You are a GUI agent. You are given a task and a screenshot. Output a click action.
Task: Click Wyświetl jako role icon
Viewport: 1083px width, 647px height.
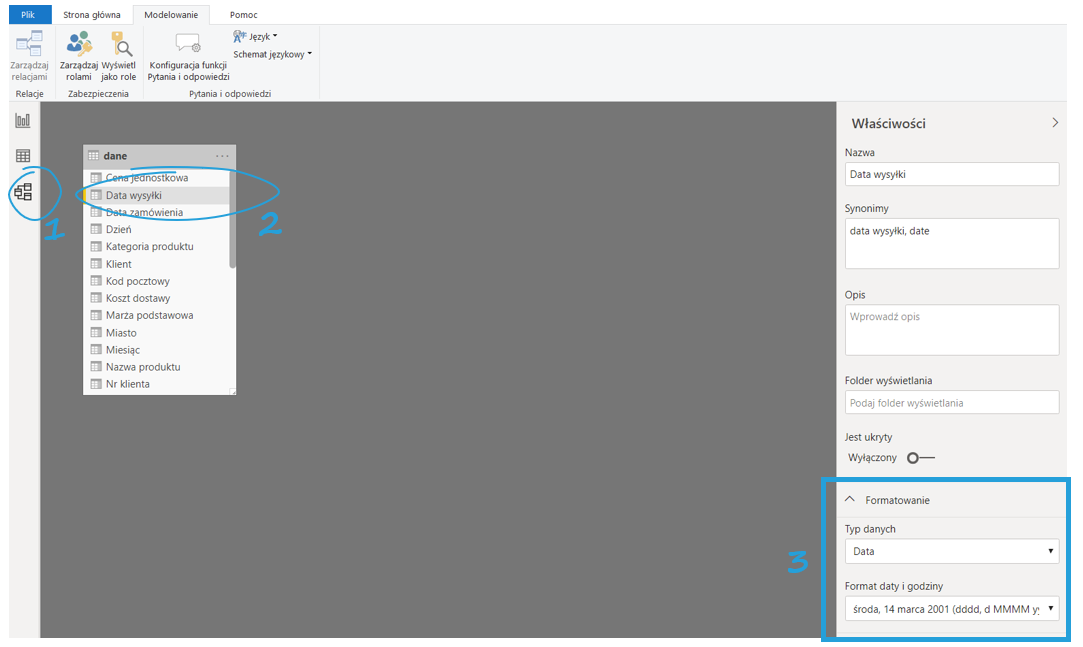(121, 45)
